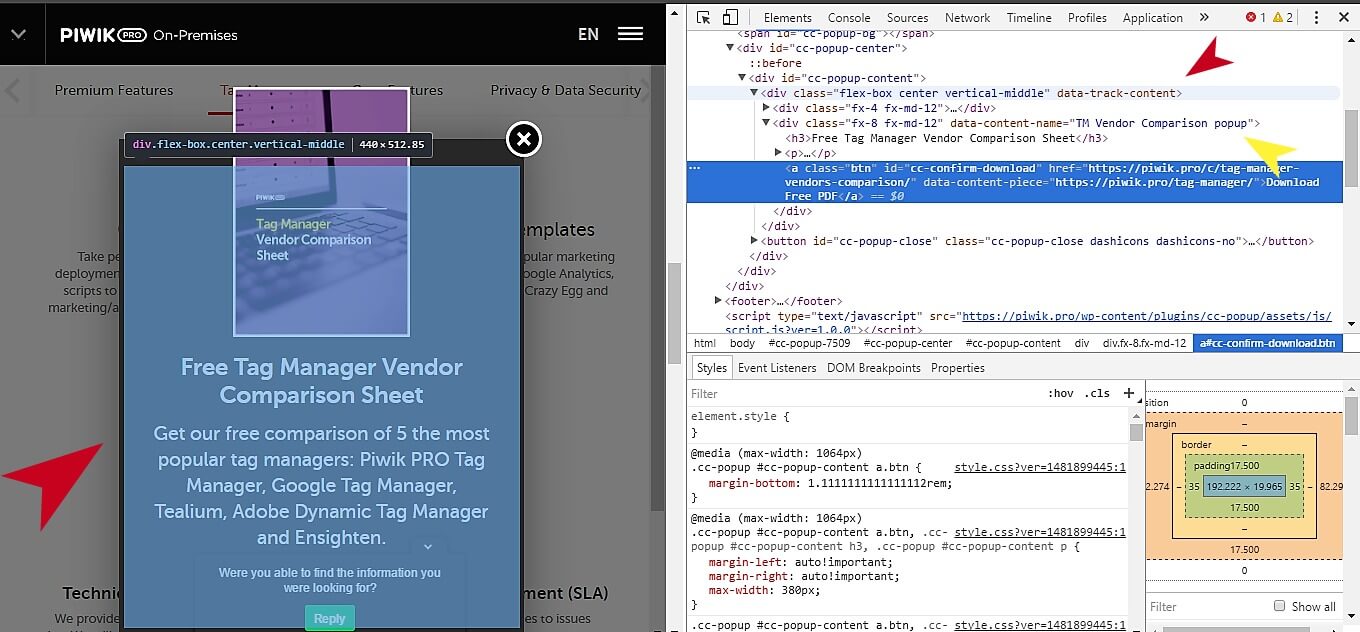This screenshot has width=1360, height=632.
Task: Click the Reply button in the popup
Action: [x=329, y=618]
